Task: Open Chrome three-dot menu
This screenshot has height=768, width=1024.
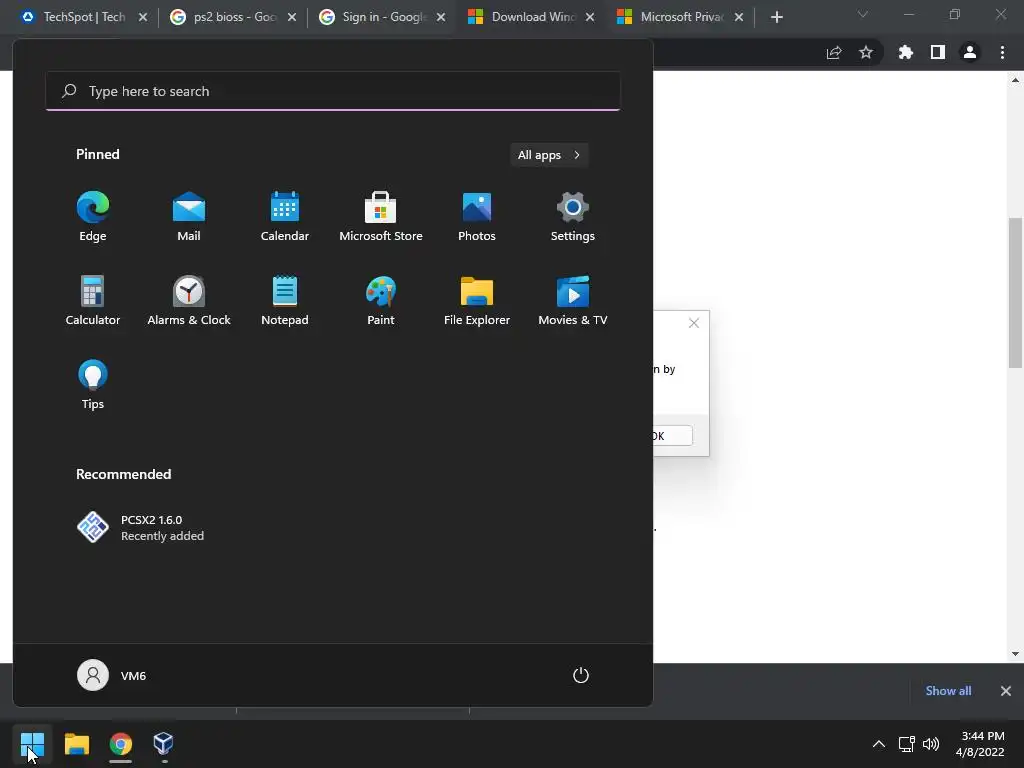Action: pos(1002,52)
